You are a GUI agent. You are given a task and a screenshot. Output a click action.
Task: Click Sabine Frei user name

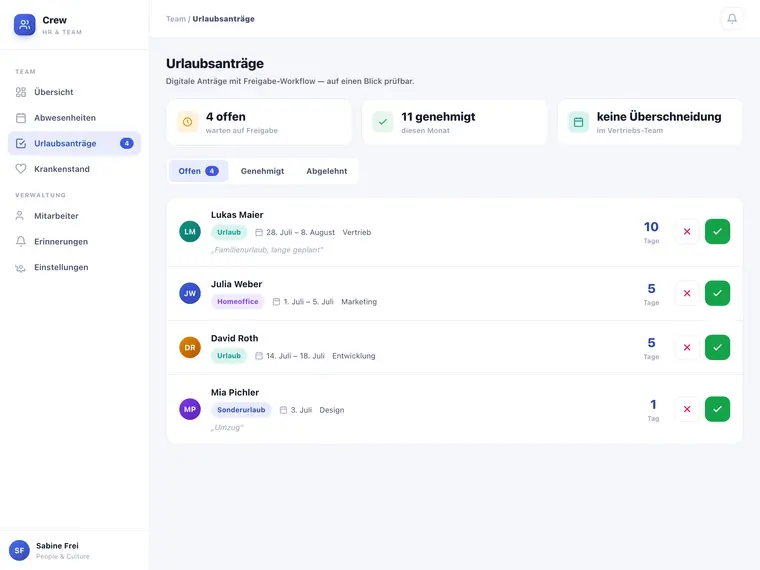[57, 546]
